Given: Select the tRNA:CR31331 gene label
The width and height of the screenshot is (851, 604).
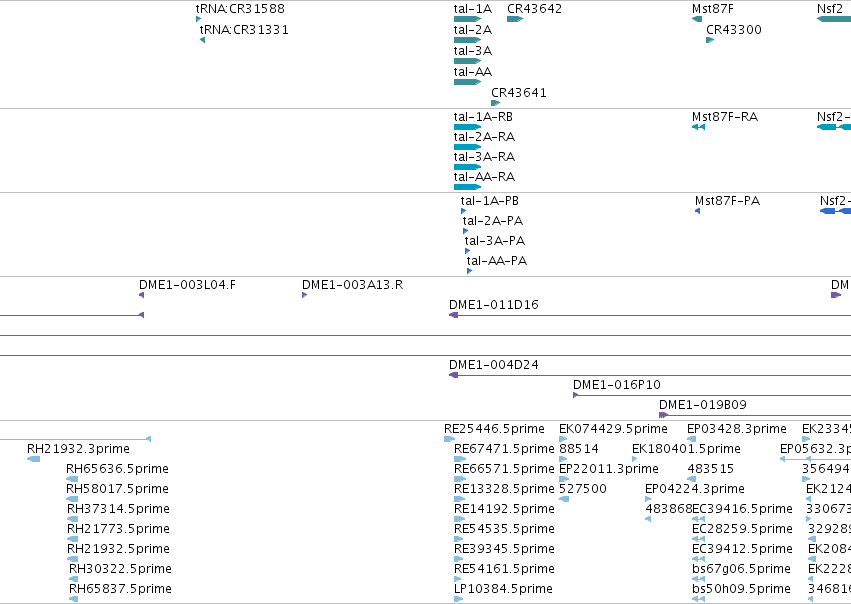Looking at the screenshot, I should [244, 30].
